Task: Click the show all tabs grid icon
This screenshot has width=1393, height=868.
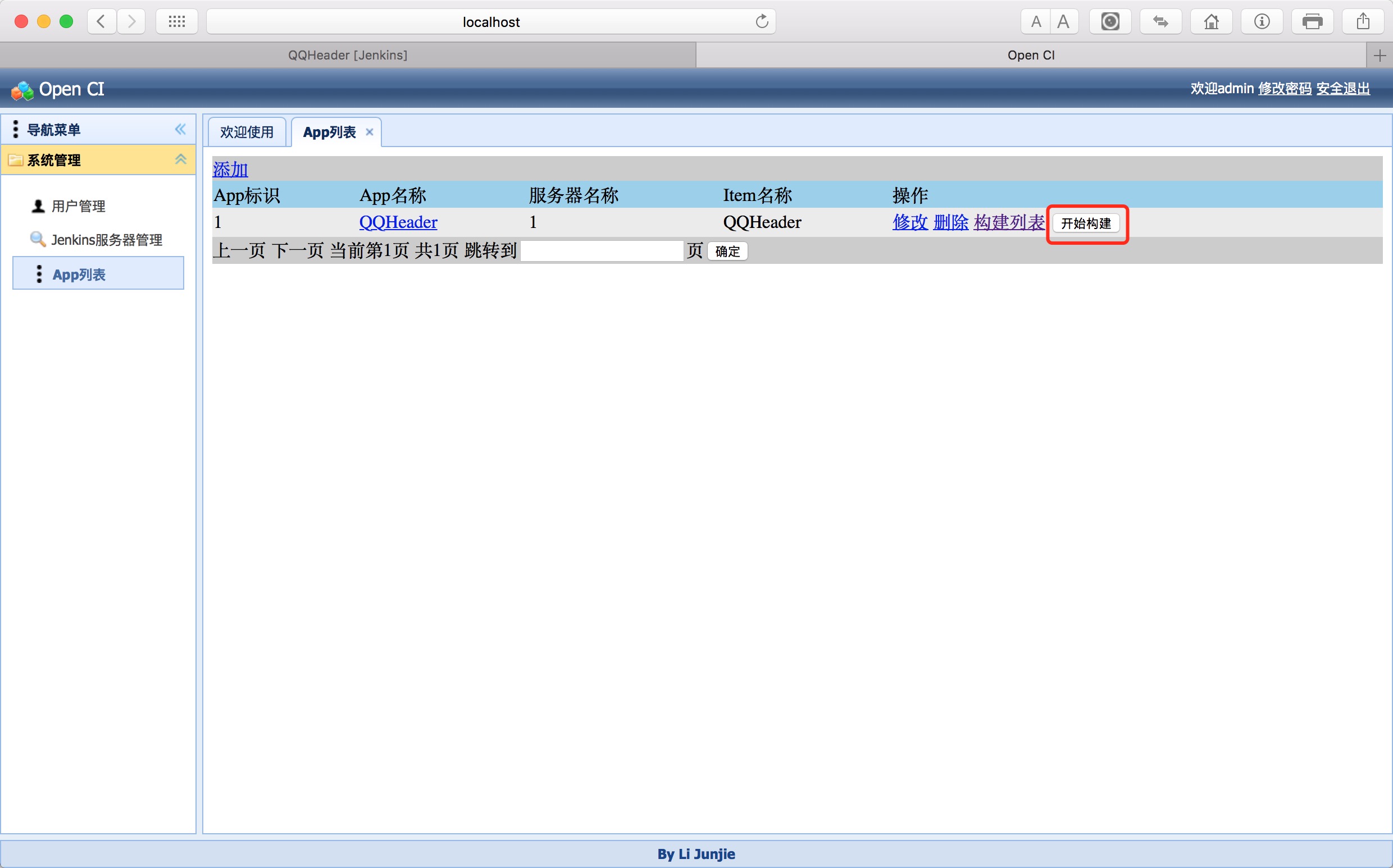Action: [177, 22]
